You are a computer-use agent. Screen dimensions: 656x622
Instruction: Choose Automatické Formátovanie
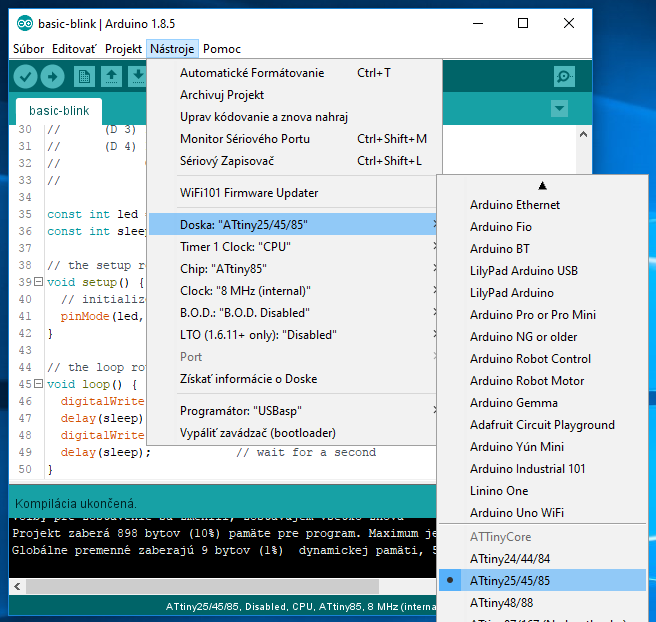293,73
